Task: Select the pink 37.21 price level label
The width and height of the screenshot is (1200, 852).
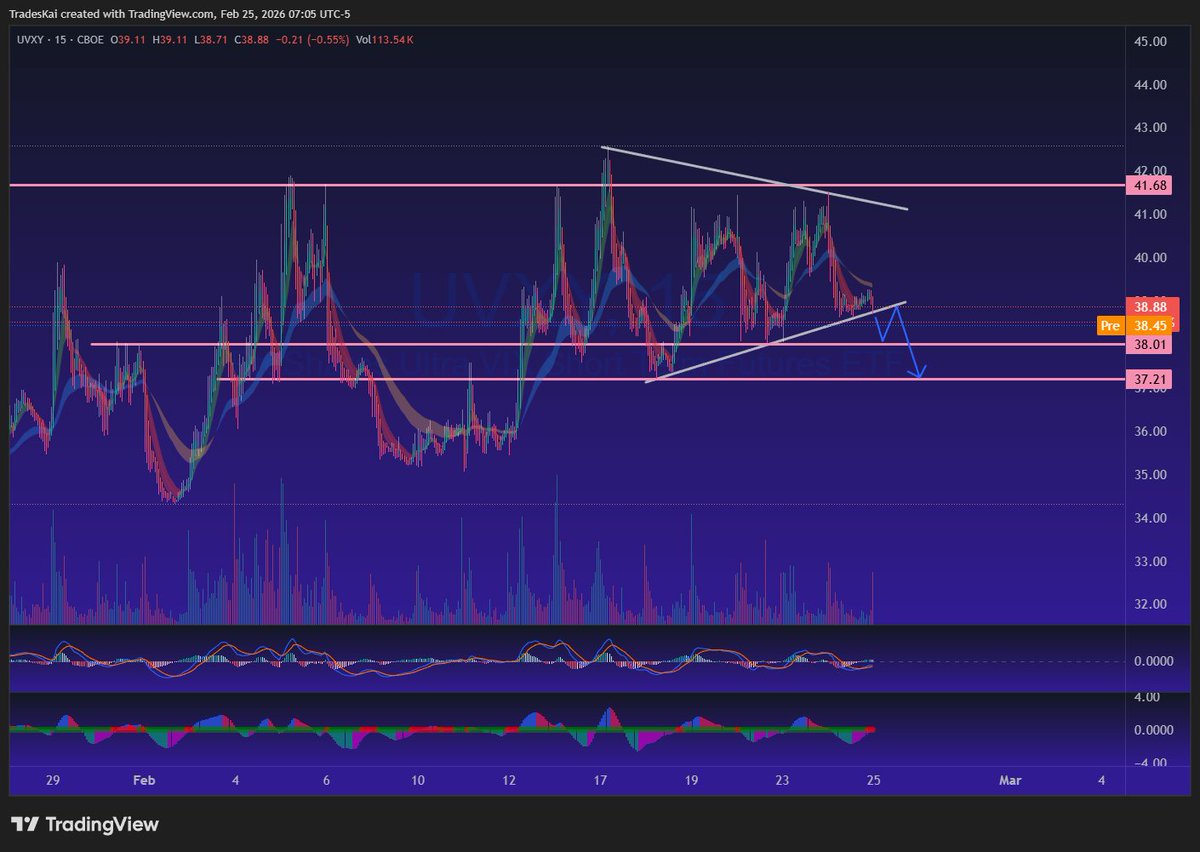Action: pyautogui.click(x=1150, y=379)
